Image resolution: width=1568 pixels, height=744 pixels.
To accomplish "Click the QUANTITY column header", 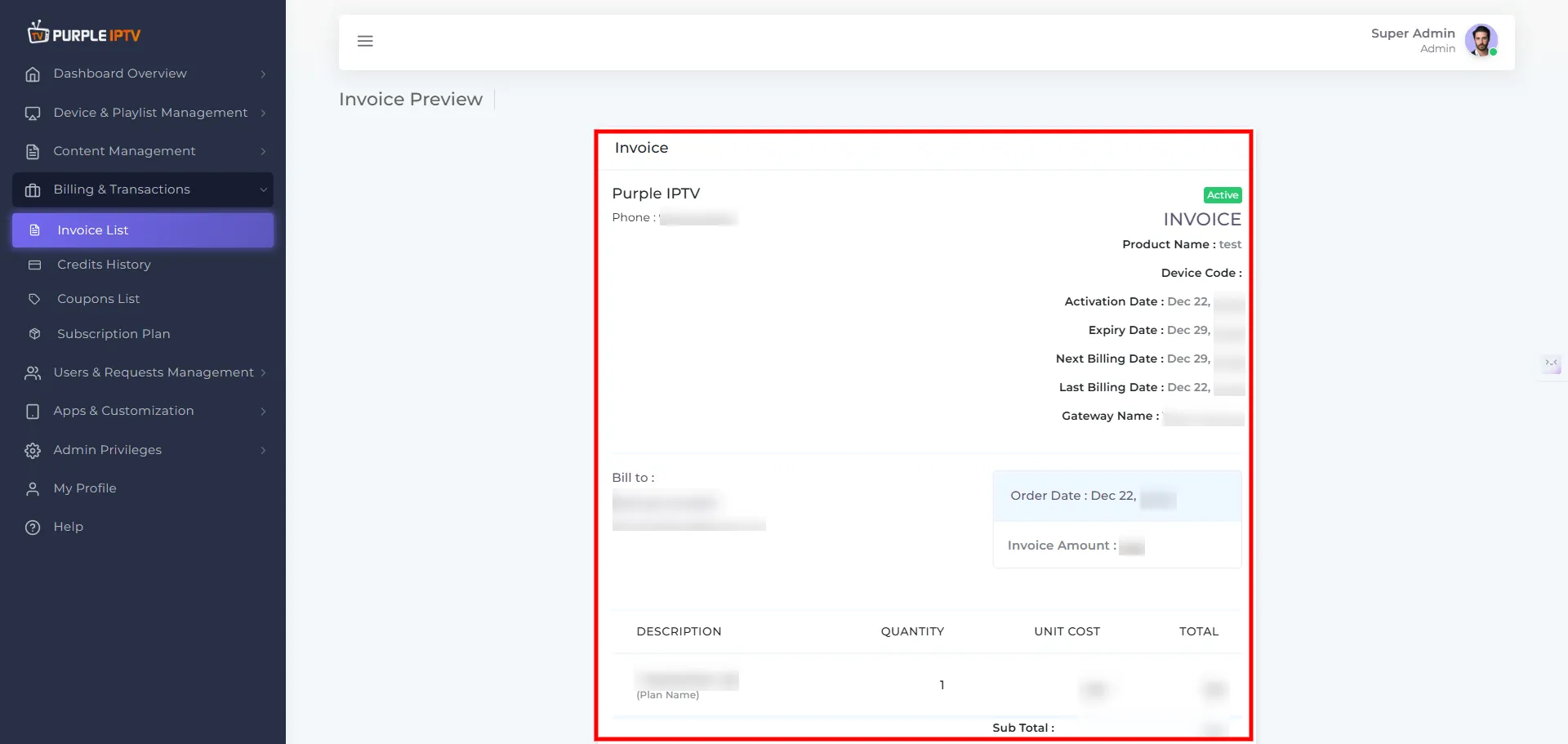I will click(x=912, y=631).
